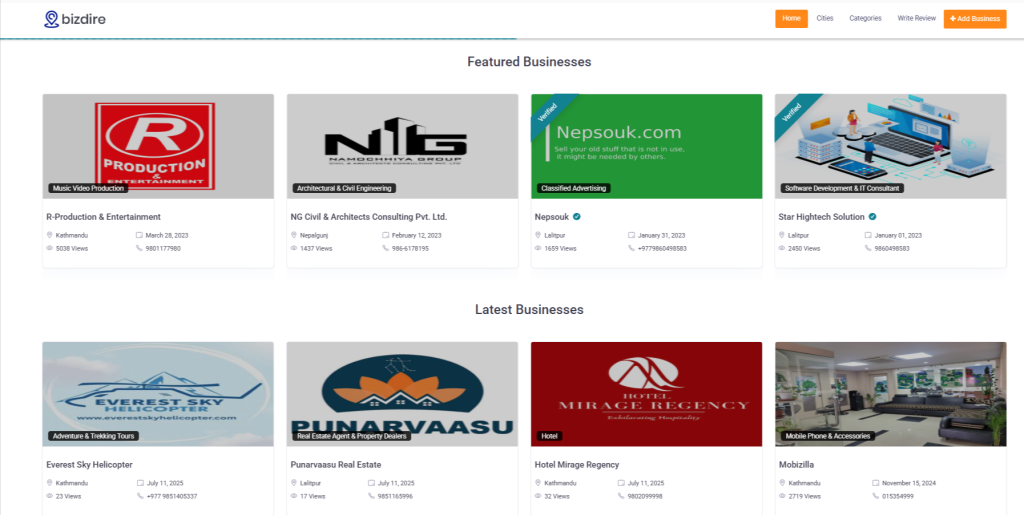Image resolution: width=1024 pixels, height=515 pixels.
Task: Click phone icon beside 015354999
Action: click(876, 497)
